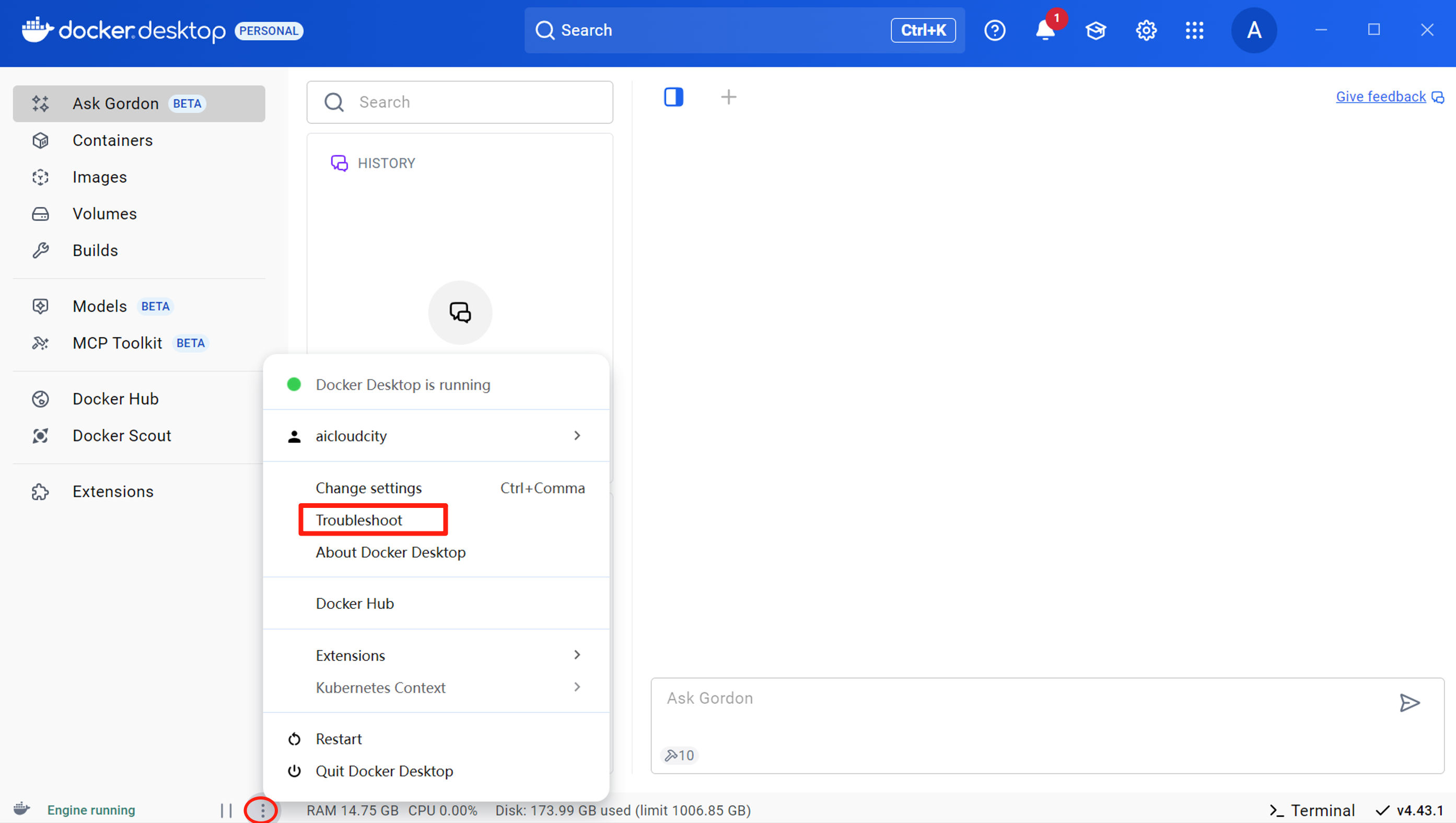Open the Volumes panel
This screenshot has width=1456, height=823.
pos(104,214)
